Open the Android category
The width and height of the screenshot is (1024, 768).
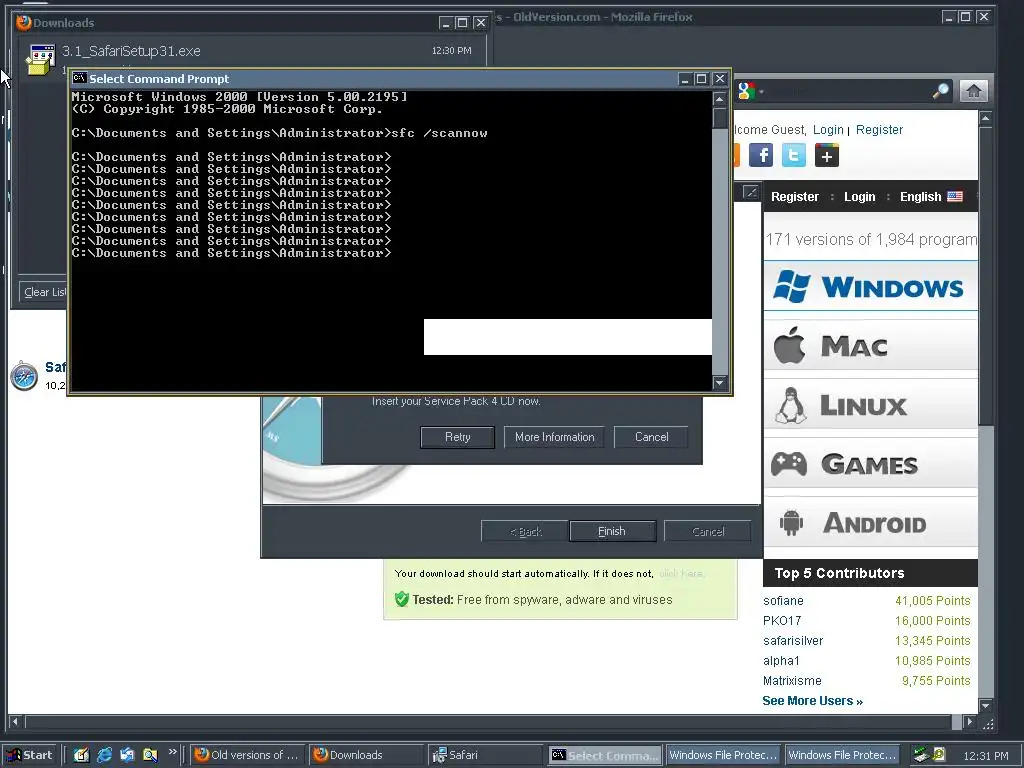click(x=871, y=522)
